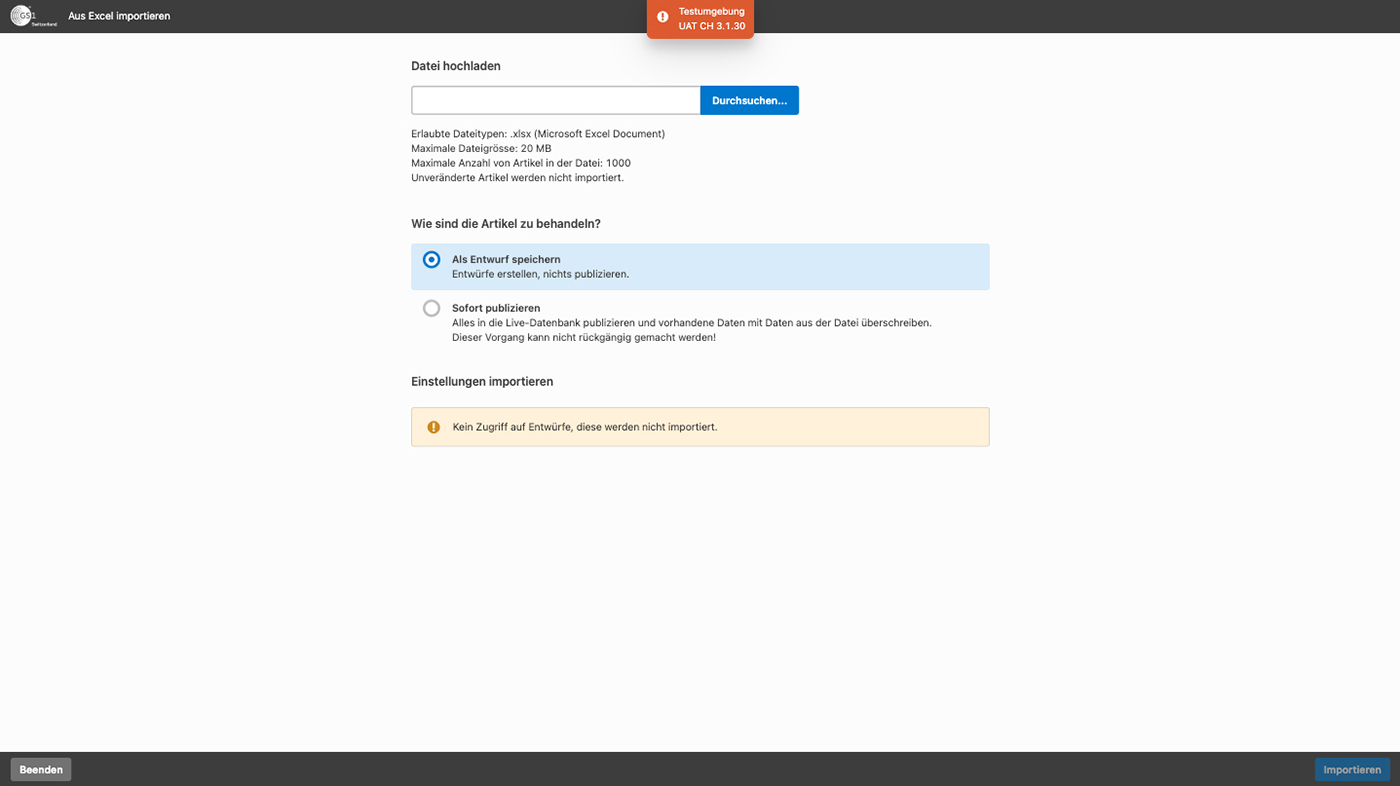Click 'Dieser Vorgang kann nicht rückgängig' warning text
Image resolution: width=1400 pixels, height=786 pixels.
click(584, 338)
